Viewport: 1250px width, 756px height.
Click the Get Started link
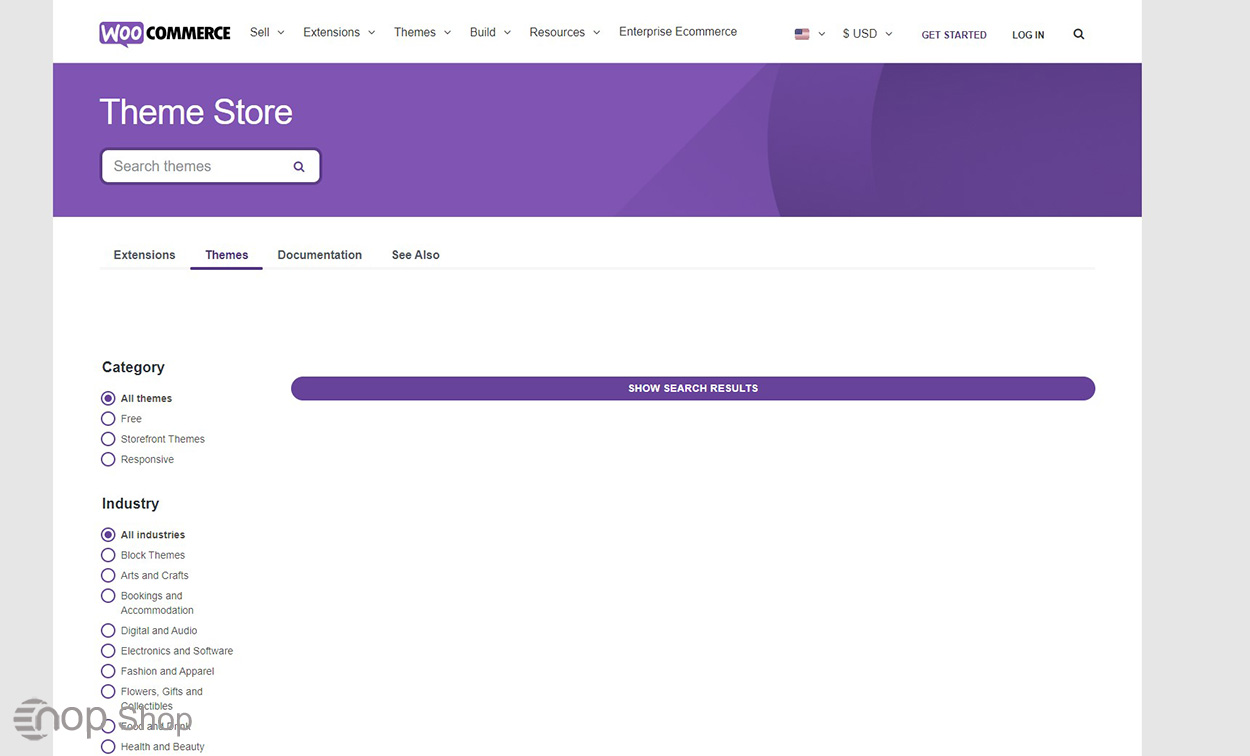953,35
